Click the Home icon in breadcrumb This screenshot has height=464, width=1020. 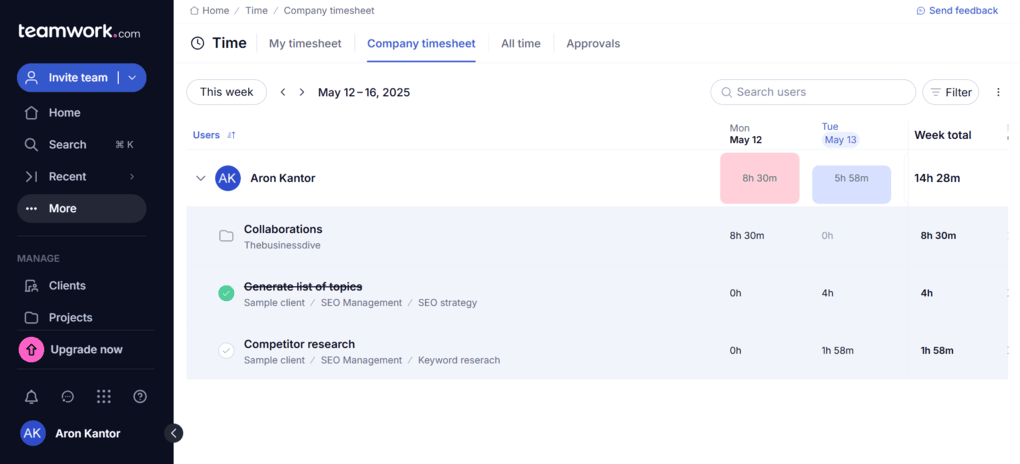click(194, 10)
